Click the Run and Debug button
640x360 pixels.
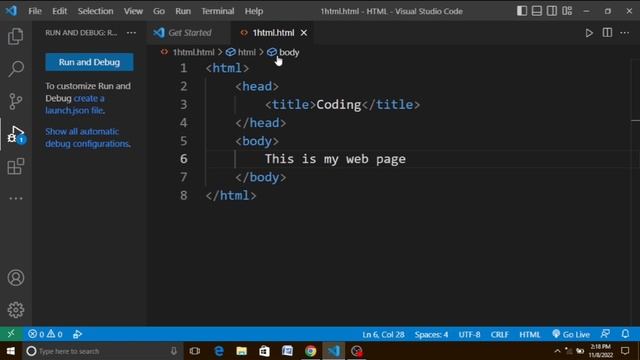[x=89, y=62]
